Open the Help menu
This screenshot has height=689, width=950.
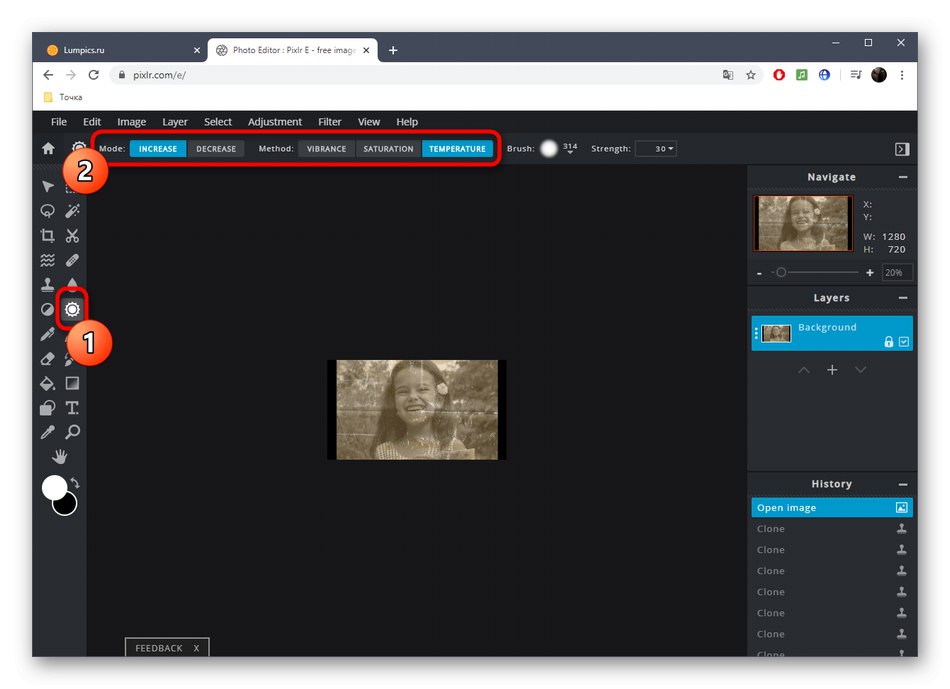click(x=407, y=122)
